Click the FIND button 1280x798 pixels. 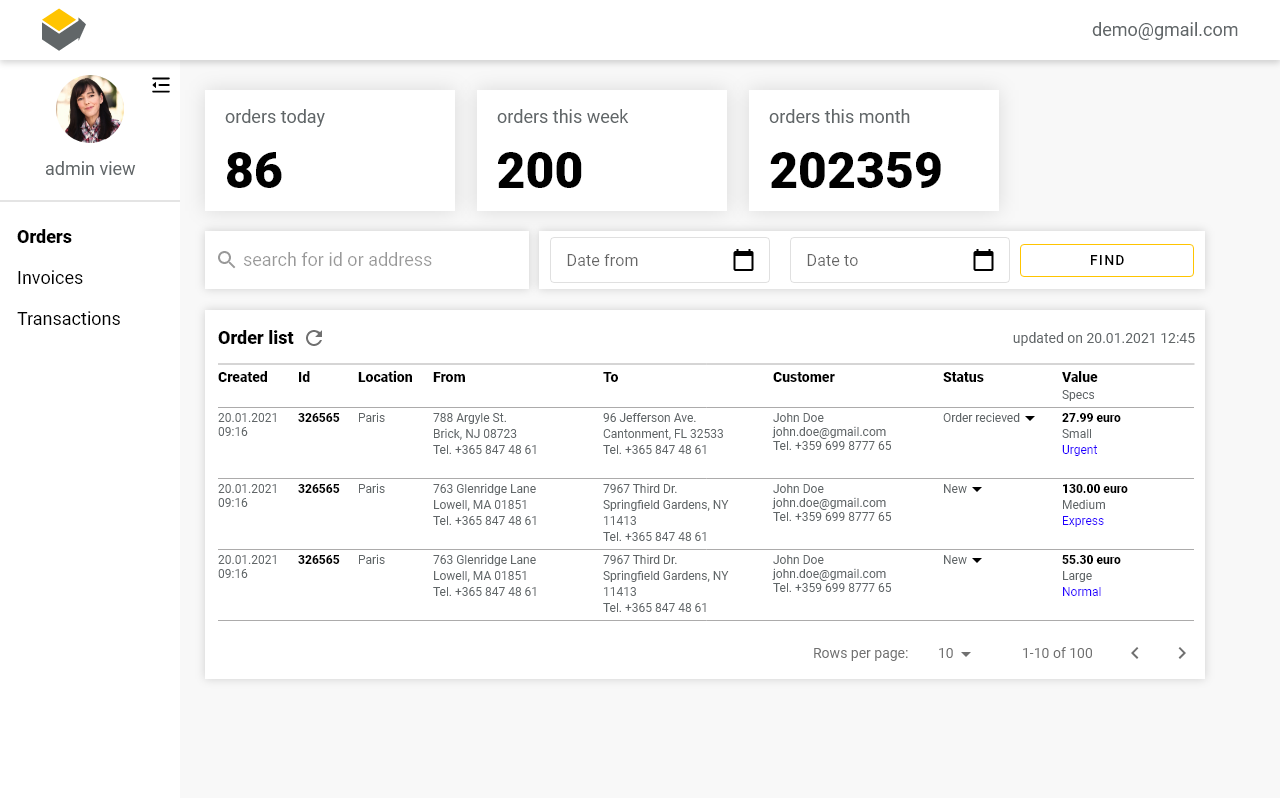1107,260
